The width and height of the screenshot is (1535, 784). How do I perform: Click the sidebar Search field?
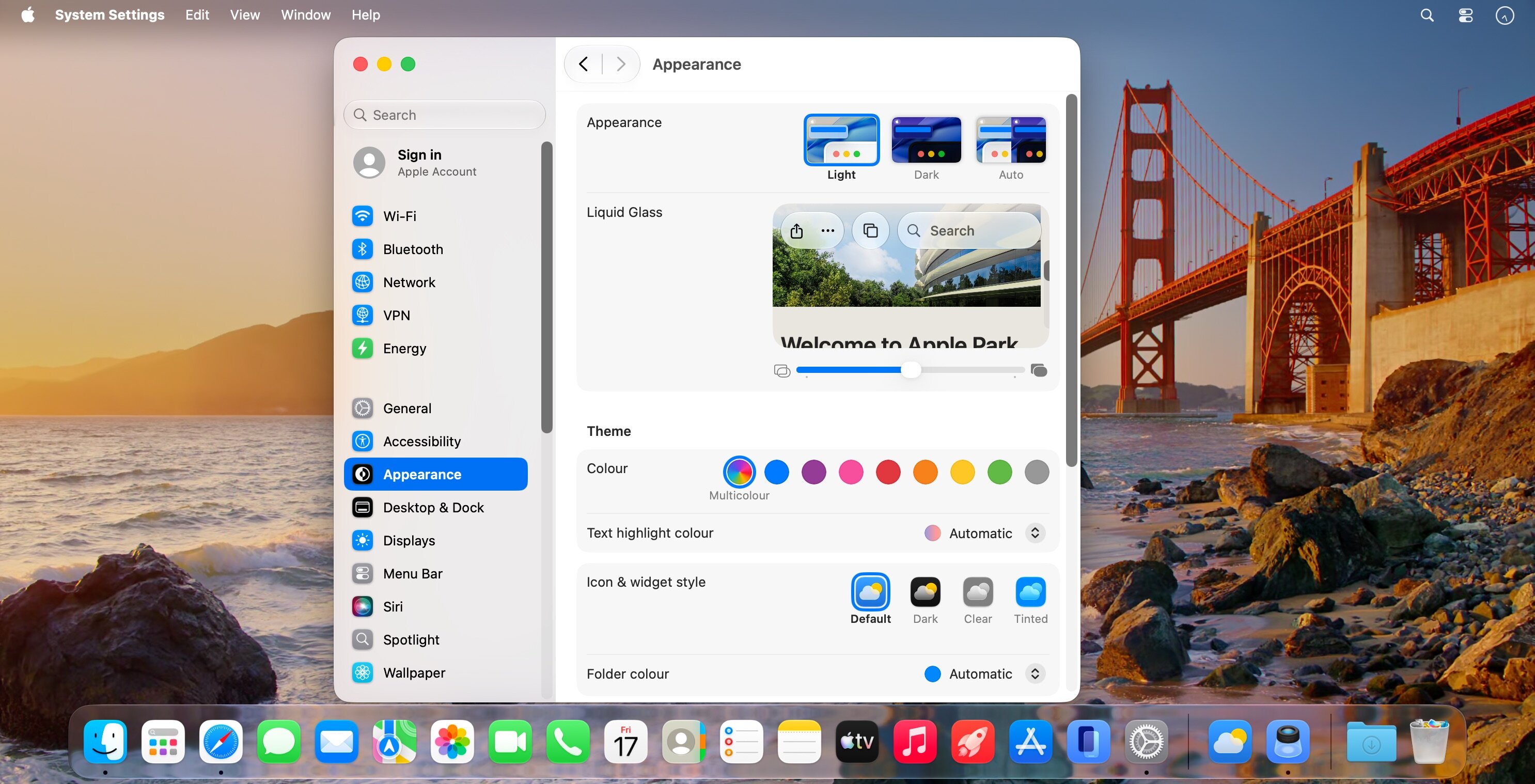[445, 114]
